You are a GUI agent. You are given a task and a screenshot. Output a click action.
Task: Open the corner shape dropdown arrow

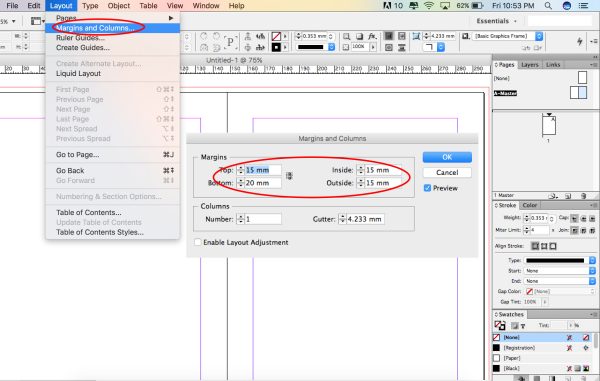pos(441,47)
